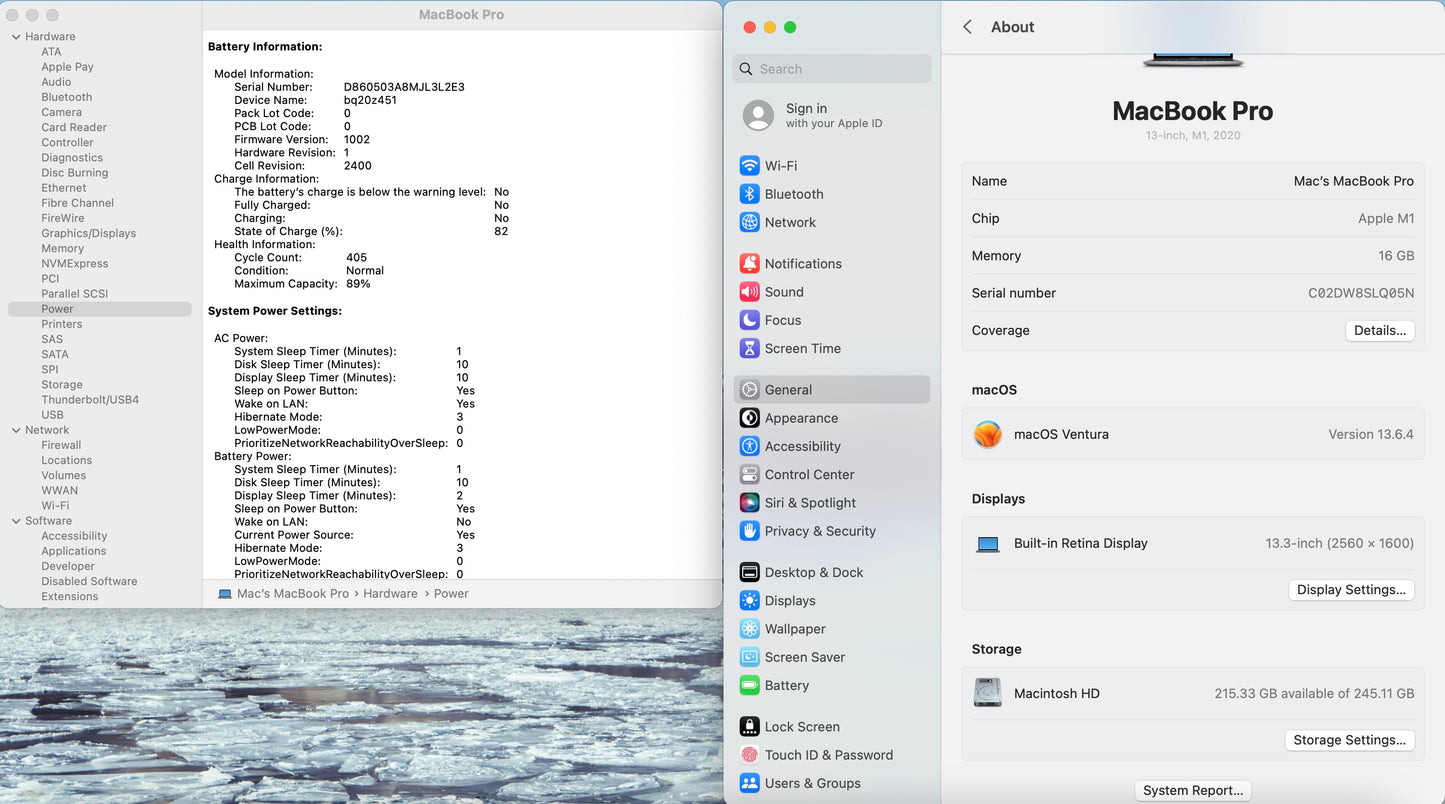
Task: Click the Touch ID & Password icon
Action: 749,755
